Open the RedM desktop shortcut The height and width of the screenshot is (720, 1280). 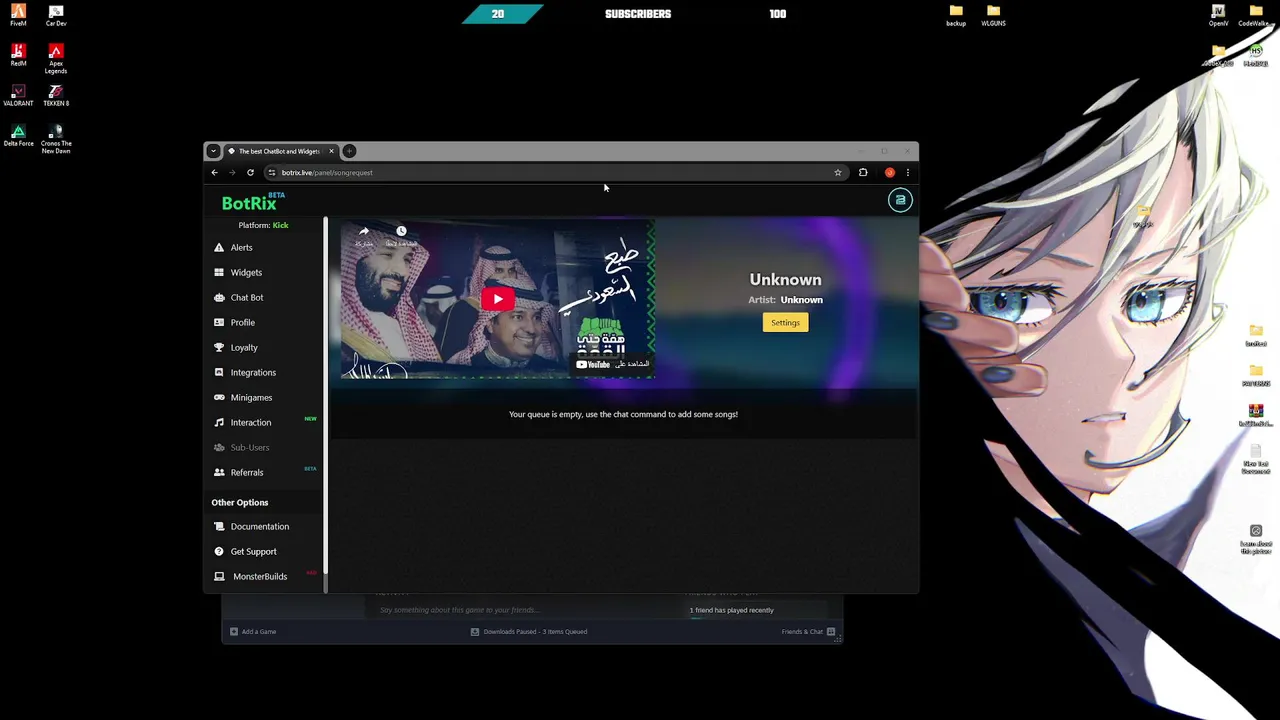[18, 55]
